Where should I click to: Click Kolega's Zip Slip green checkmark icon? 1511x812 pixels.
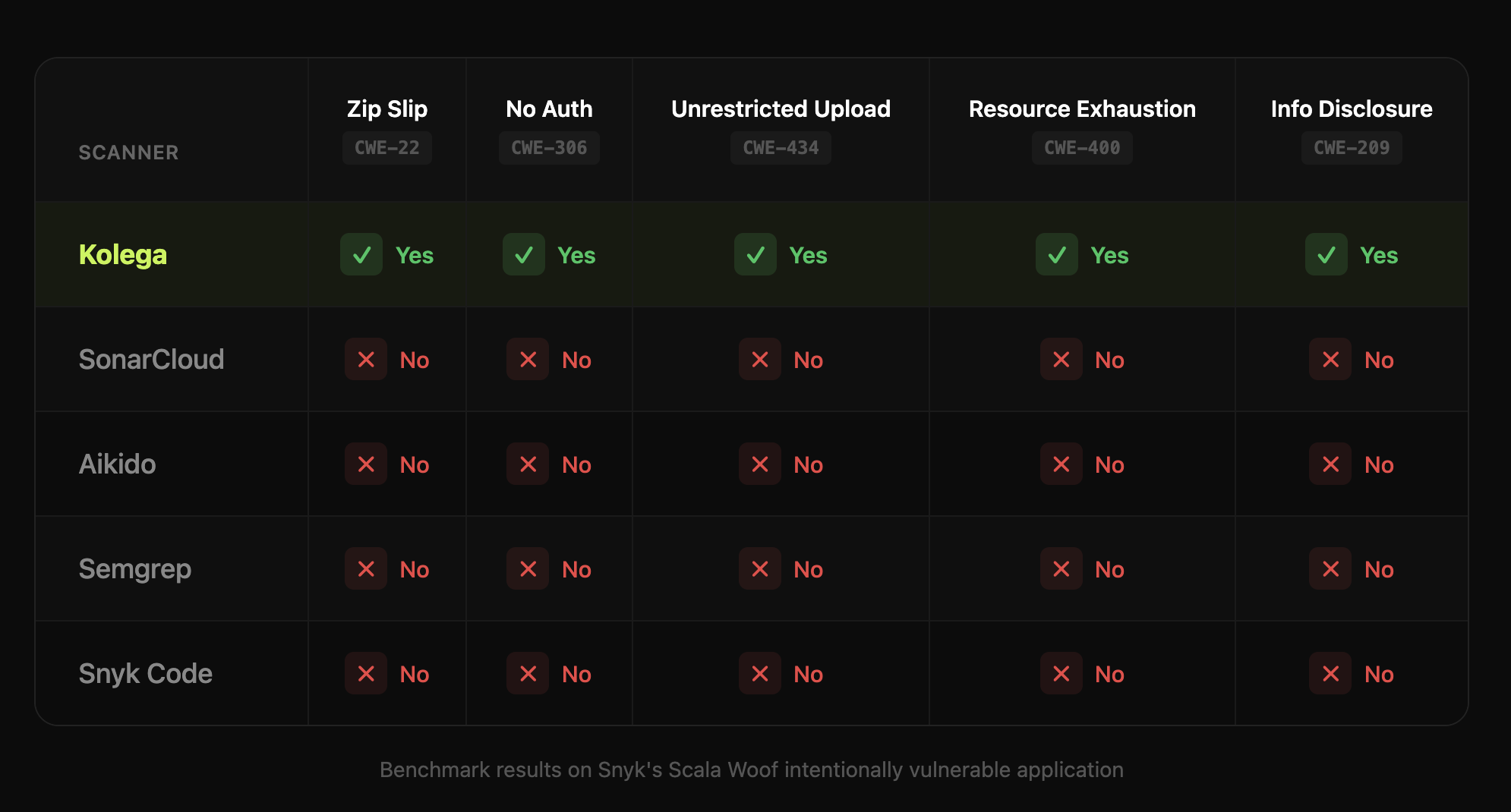[x=361, y=254]
